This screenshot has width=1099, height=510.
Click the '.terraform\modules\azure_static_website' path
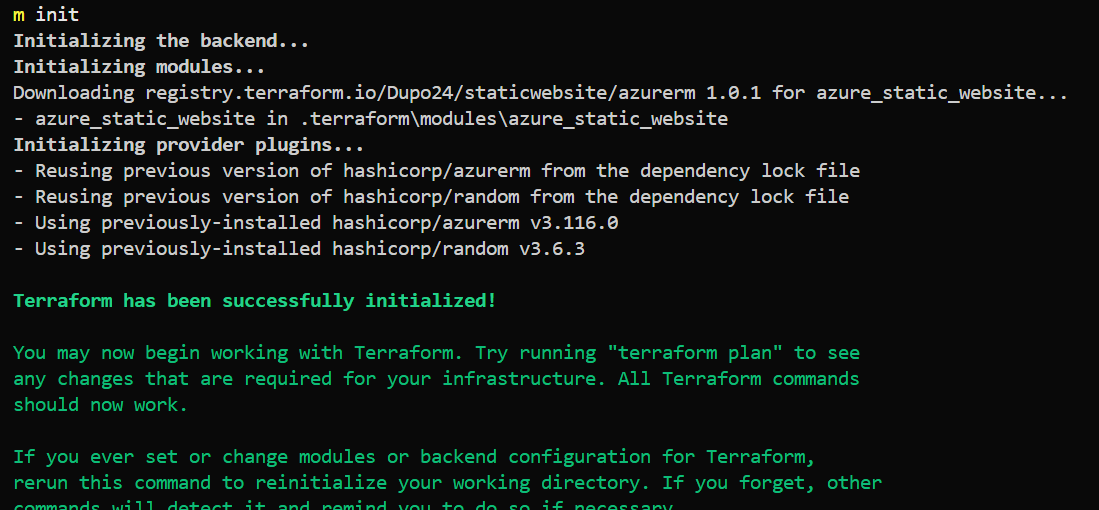click(x=514, y=118)
